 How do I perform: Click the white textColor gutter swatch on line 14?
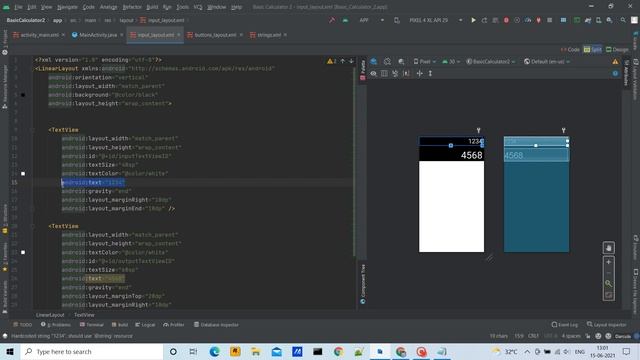(x=23, y=173)
